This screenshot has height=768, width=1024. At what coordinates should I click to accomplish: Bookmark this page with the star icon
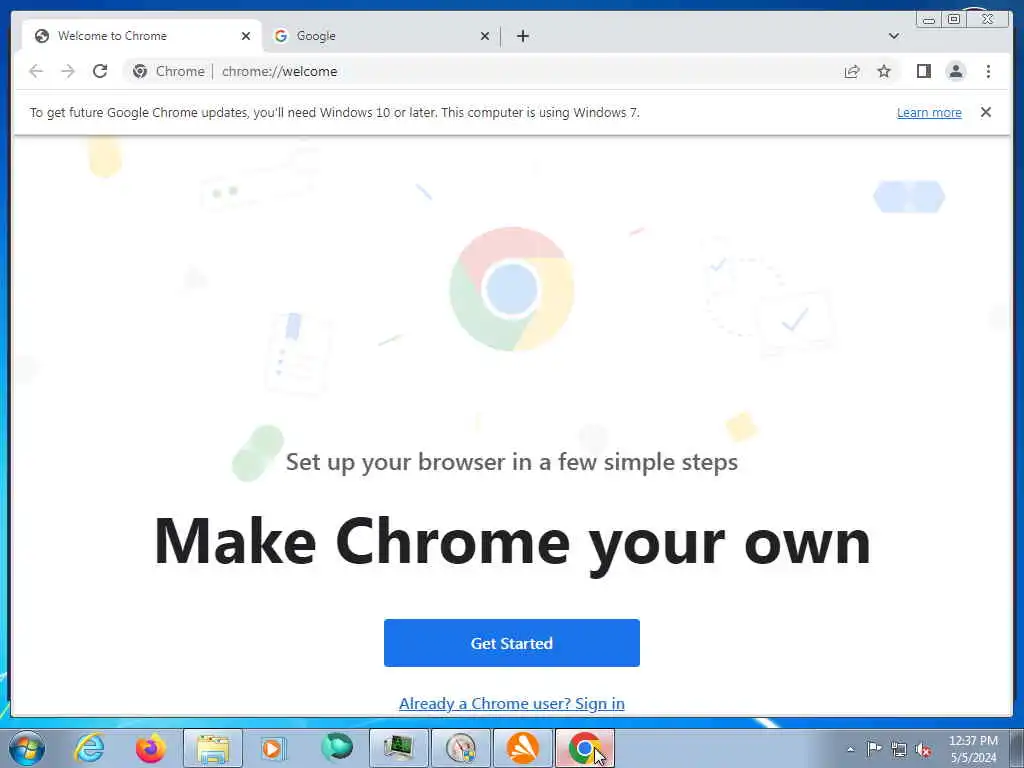coord(884,71)
